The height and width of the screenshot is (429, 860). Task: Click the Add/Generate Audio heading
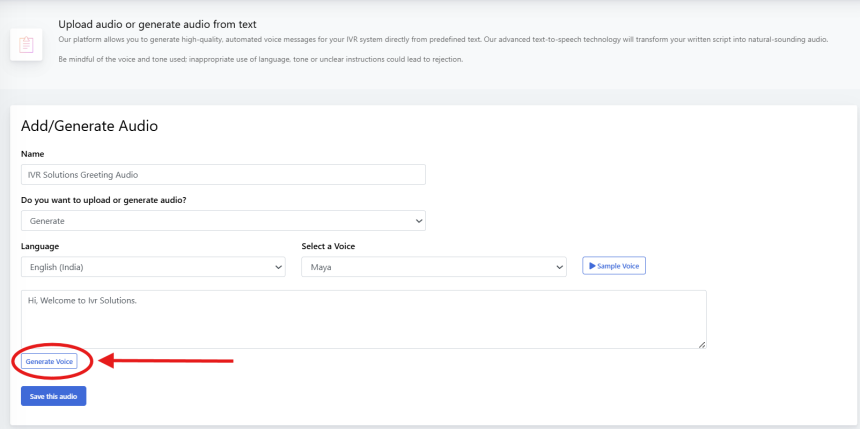tap(89, 126)
